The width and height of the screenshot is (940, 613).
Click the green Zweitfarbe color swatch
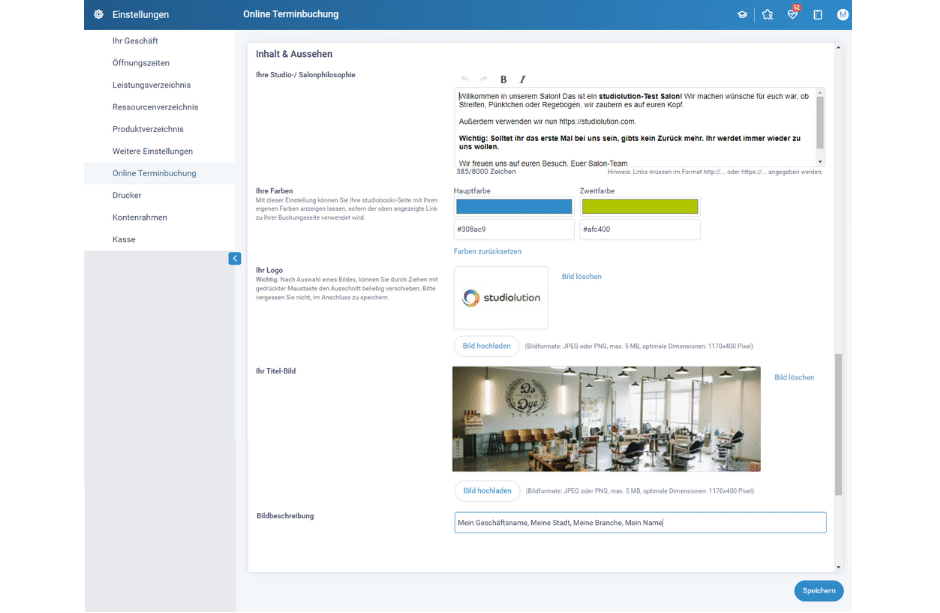(640, 207)
